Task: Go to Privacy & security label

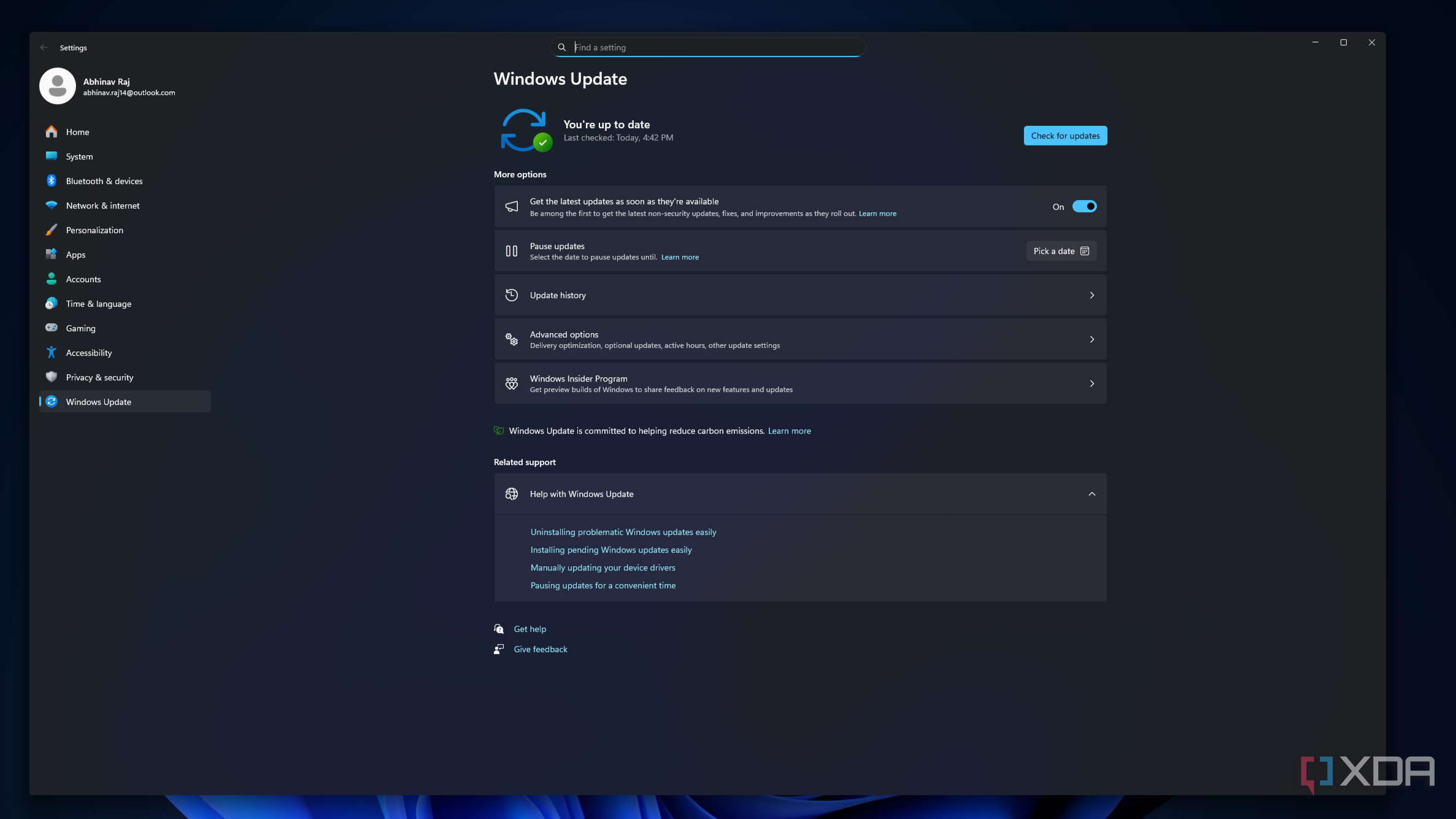Action: (100, 377)
